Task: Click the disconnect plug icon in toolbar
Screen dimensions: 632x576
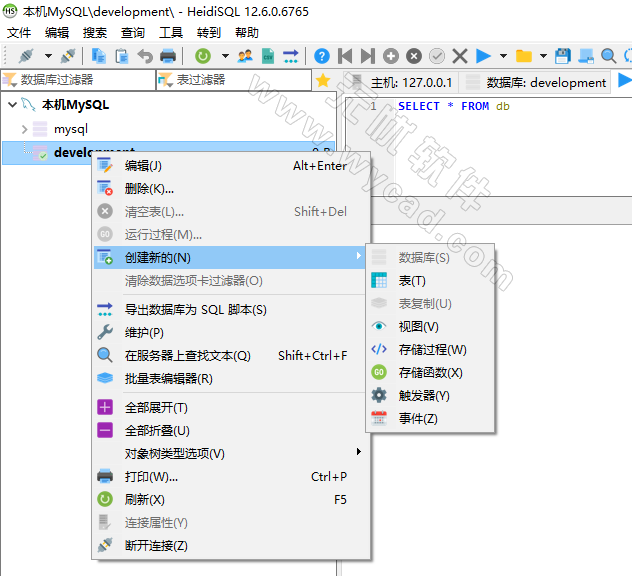Action: pos(68,56)
